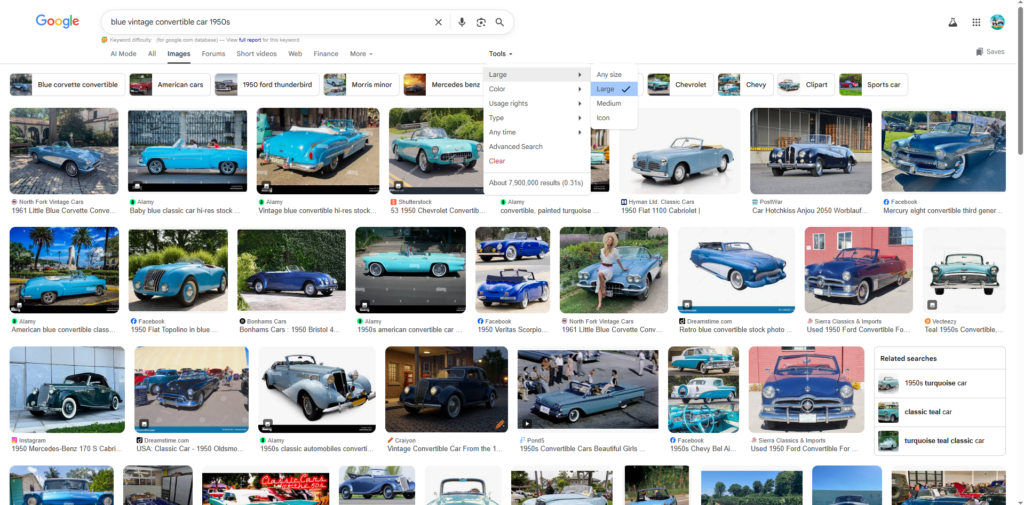Open Search Labs flask icon

(x=952, y=22)
